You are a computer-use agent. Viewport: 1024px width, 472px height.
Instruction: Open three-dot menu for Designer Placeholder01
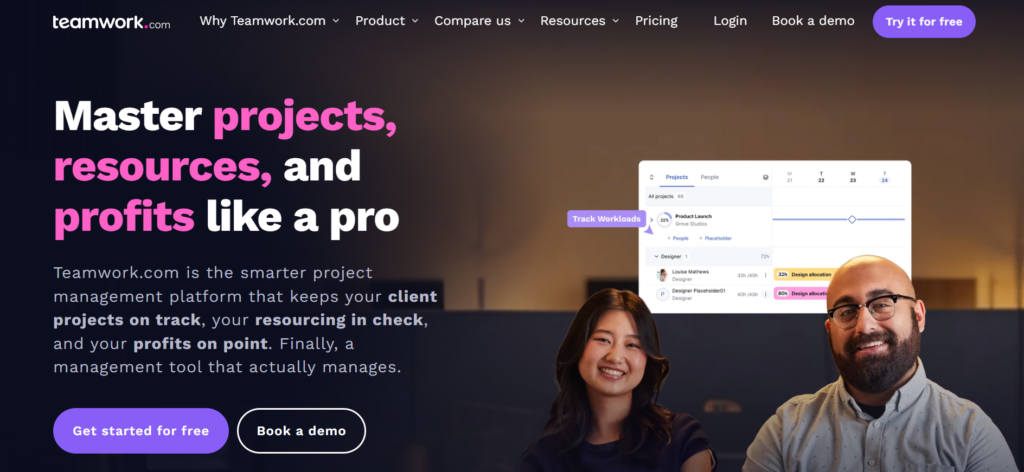[x=765, y=294]
